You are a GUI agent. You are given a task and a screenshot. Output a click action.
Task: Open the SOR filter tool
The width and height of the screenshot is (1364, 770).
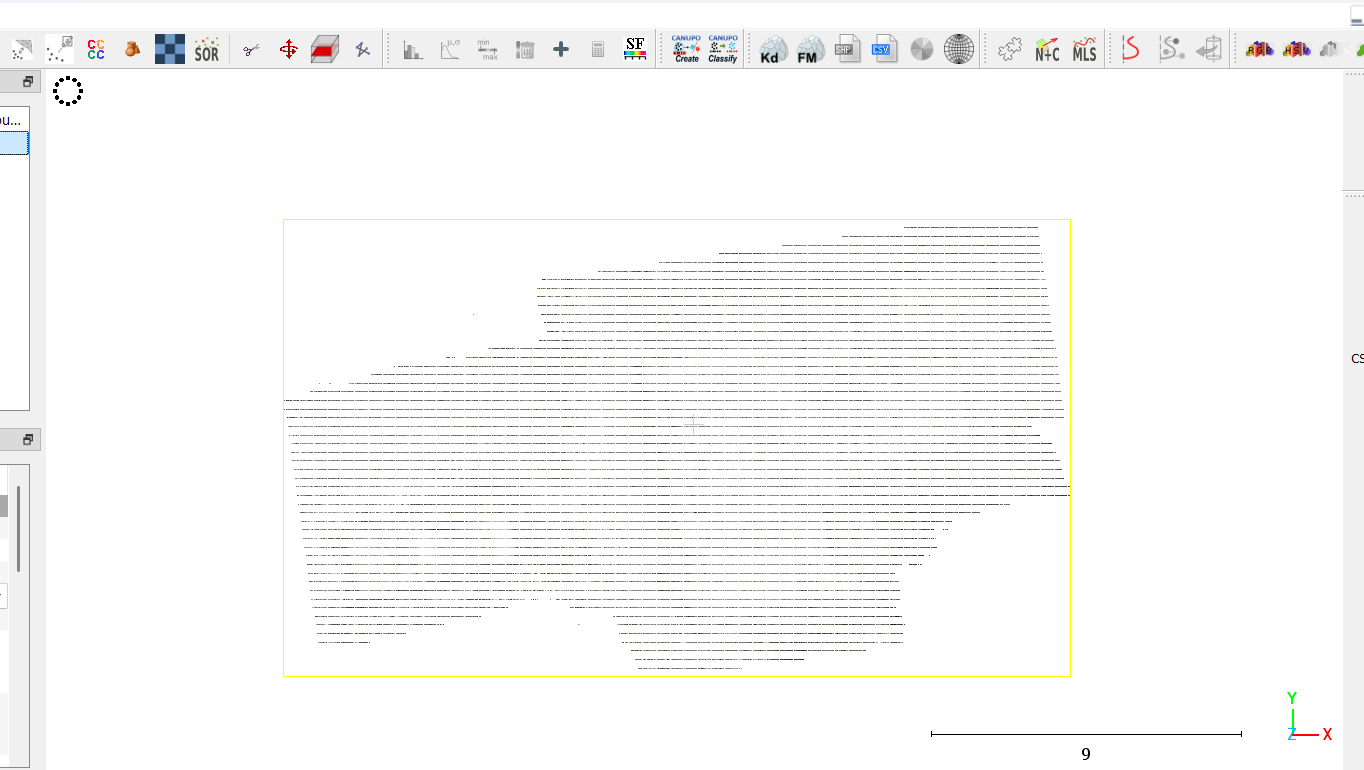point(206,49)
